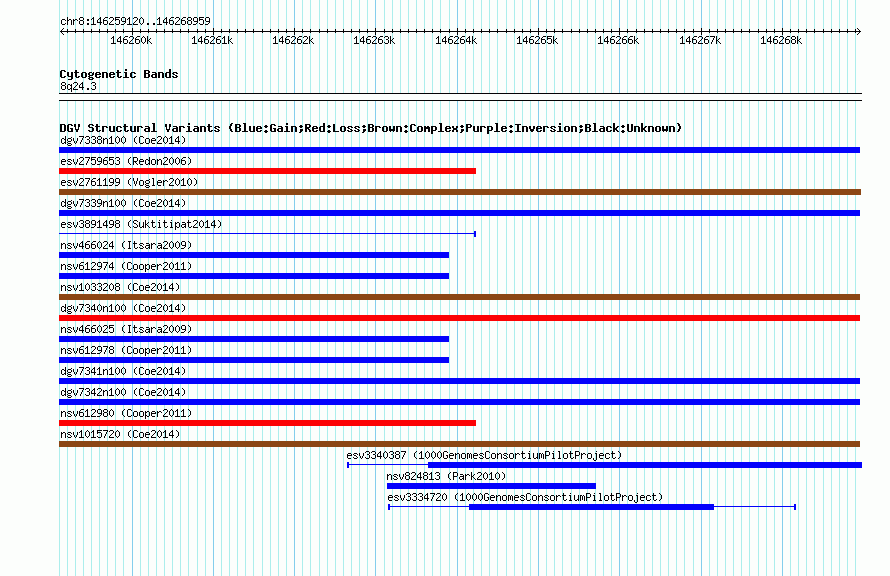This screenshot has height=576, width=890.
Task: Click the nsv466024 (Itsara2009) label
Action: [126, 245]
